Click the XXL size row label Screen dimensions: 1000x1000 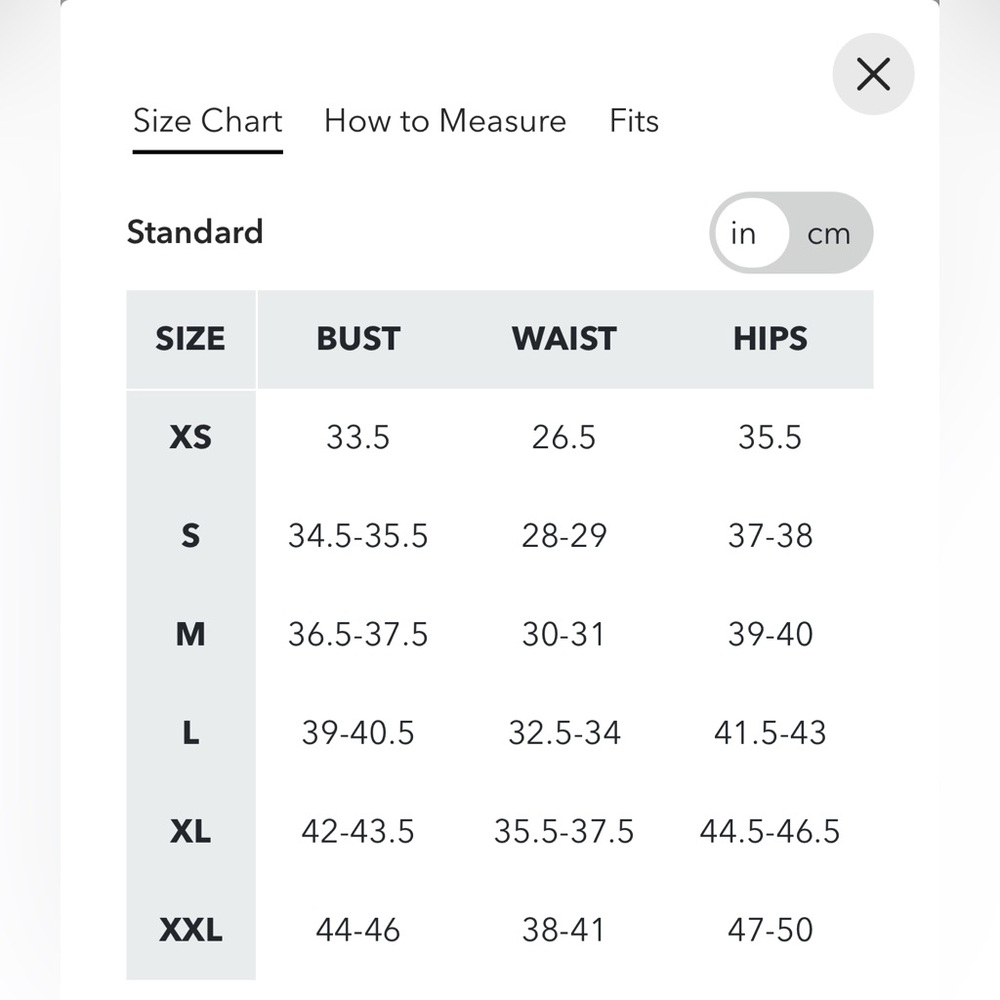[191, 930]
